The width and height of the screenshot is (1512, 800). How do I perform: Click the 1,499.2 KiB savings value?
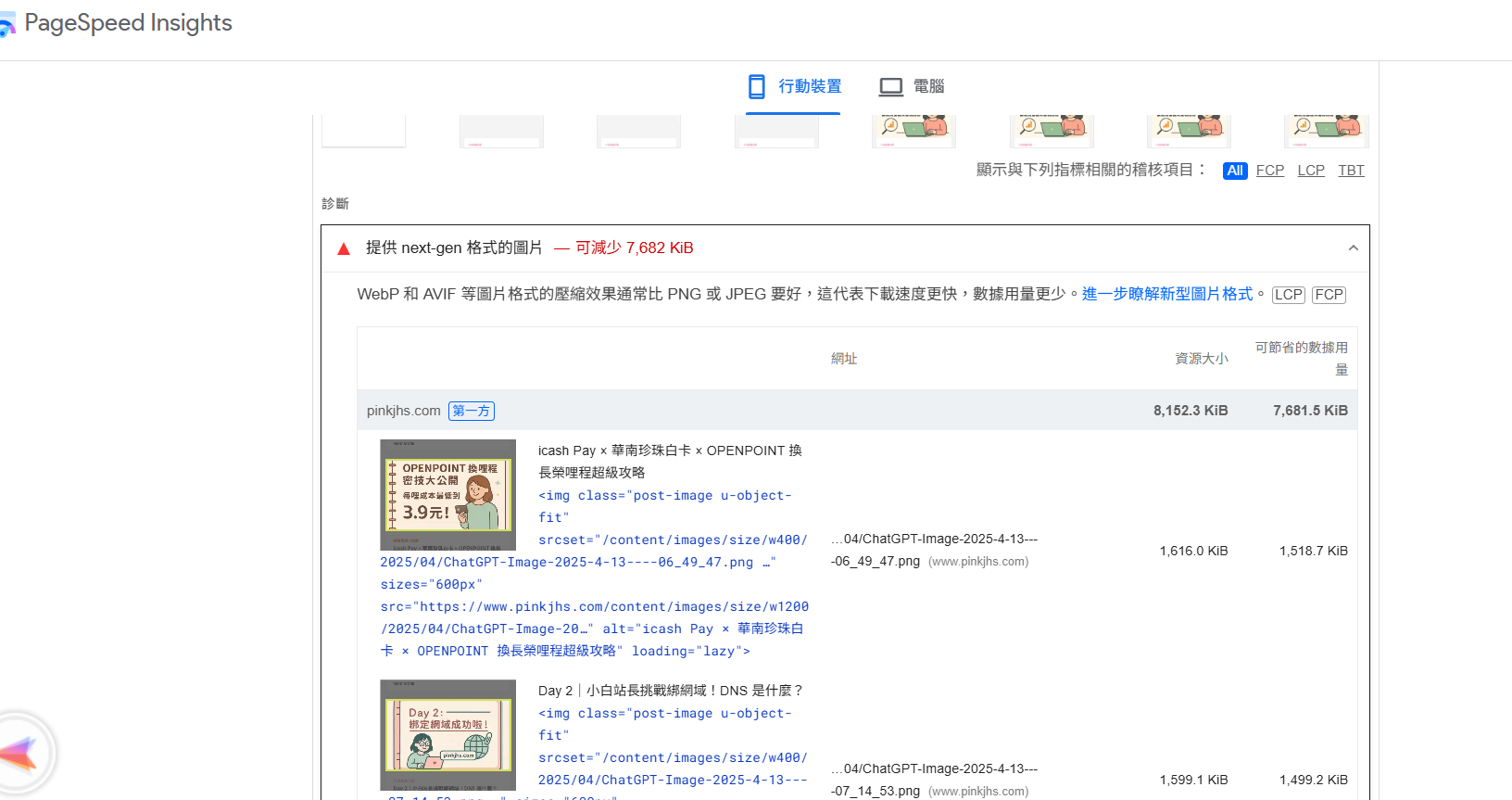(x=1314, y=780)
